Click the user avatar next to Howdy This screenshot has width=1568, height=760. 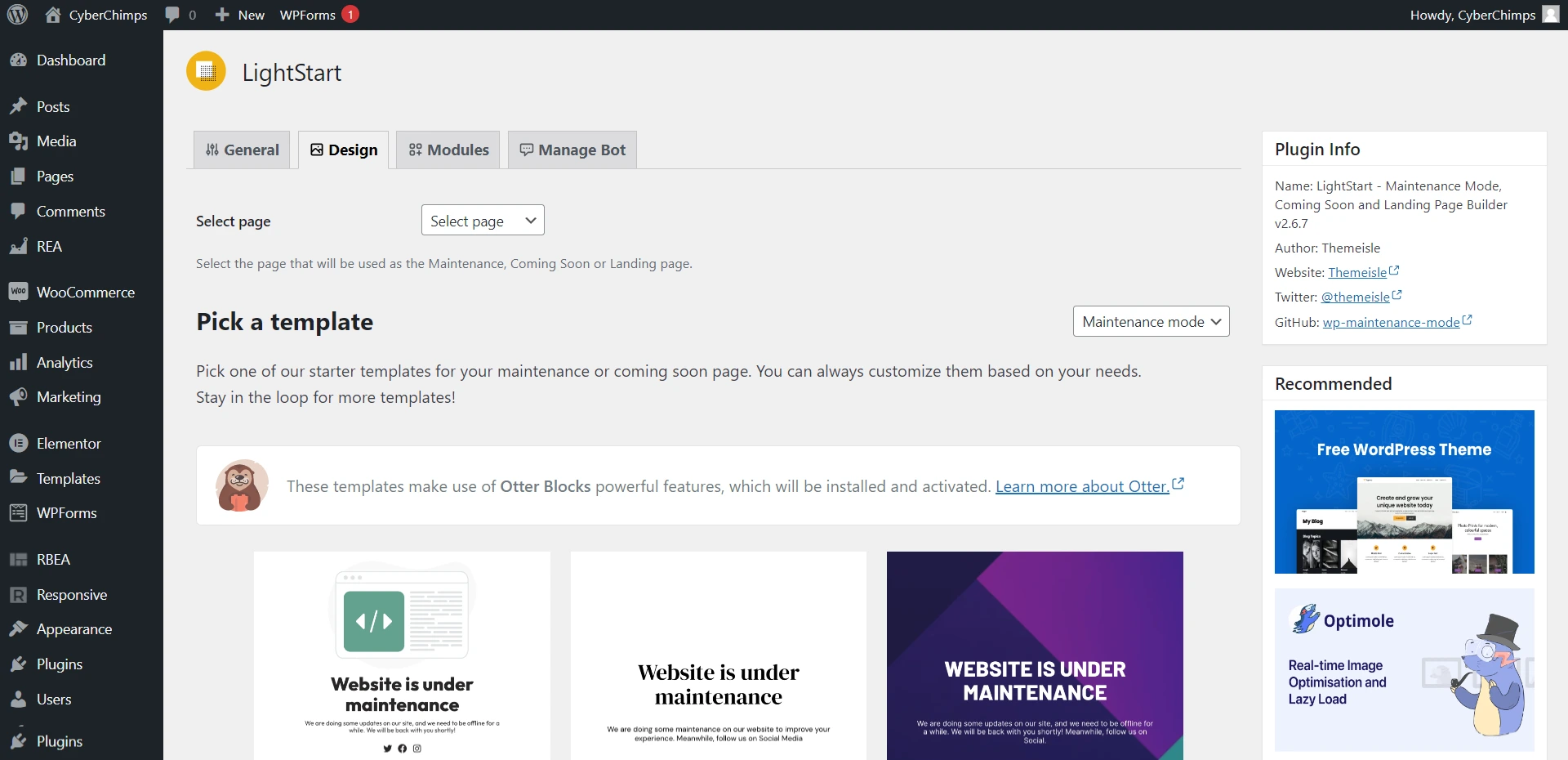(x=1551, y=15)
